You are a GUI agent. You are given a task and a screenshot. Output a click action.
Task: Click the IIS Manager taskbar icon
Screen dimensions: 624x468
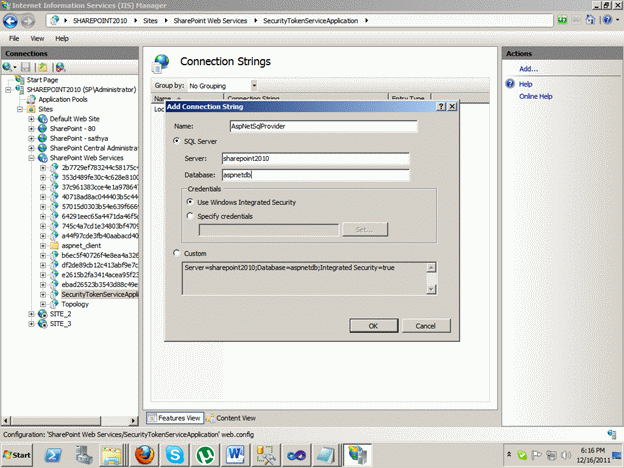point(357,455)
